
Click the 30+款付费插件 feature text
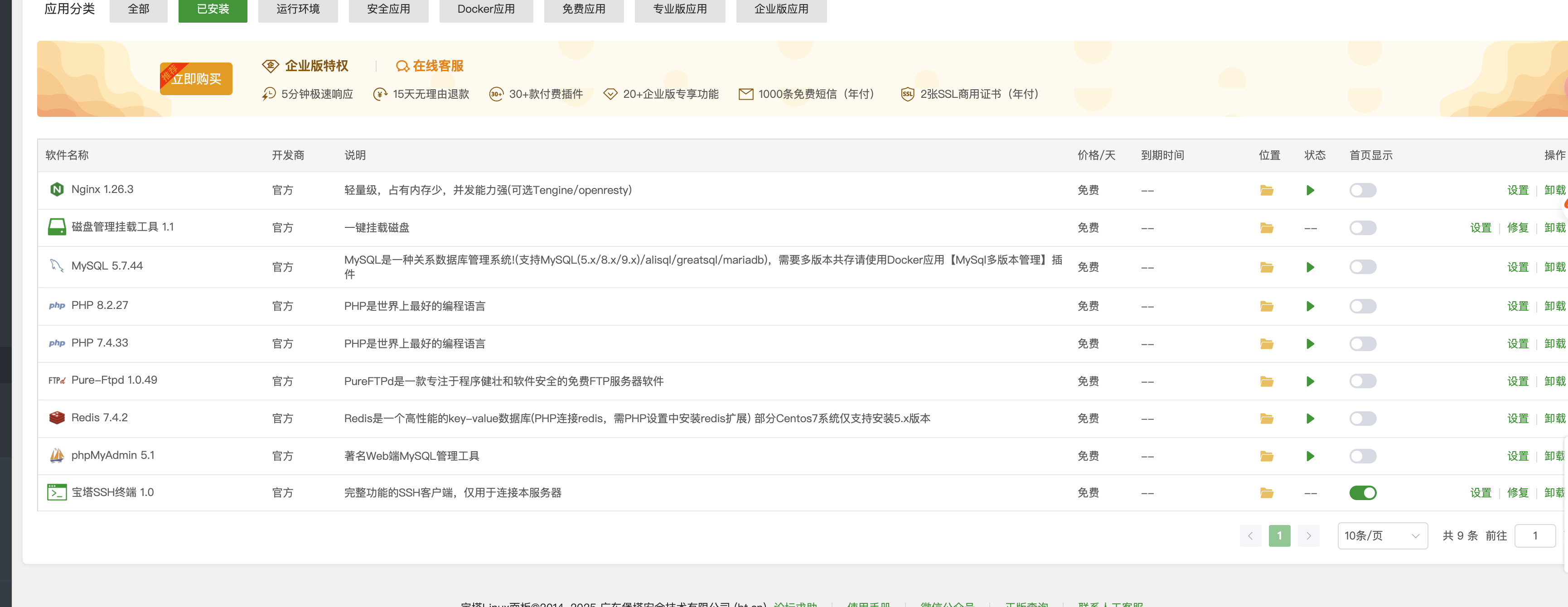coord(545,94)
